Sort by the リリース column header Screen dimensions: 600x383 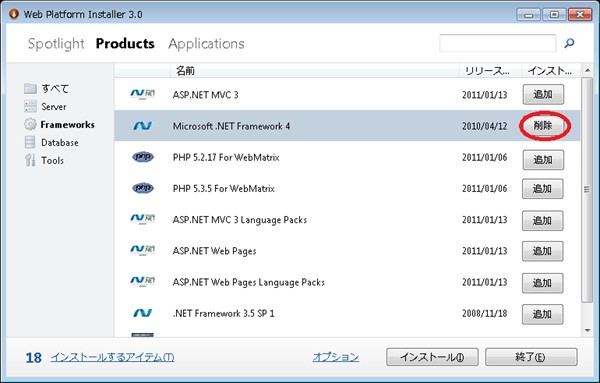coord(490,70)
